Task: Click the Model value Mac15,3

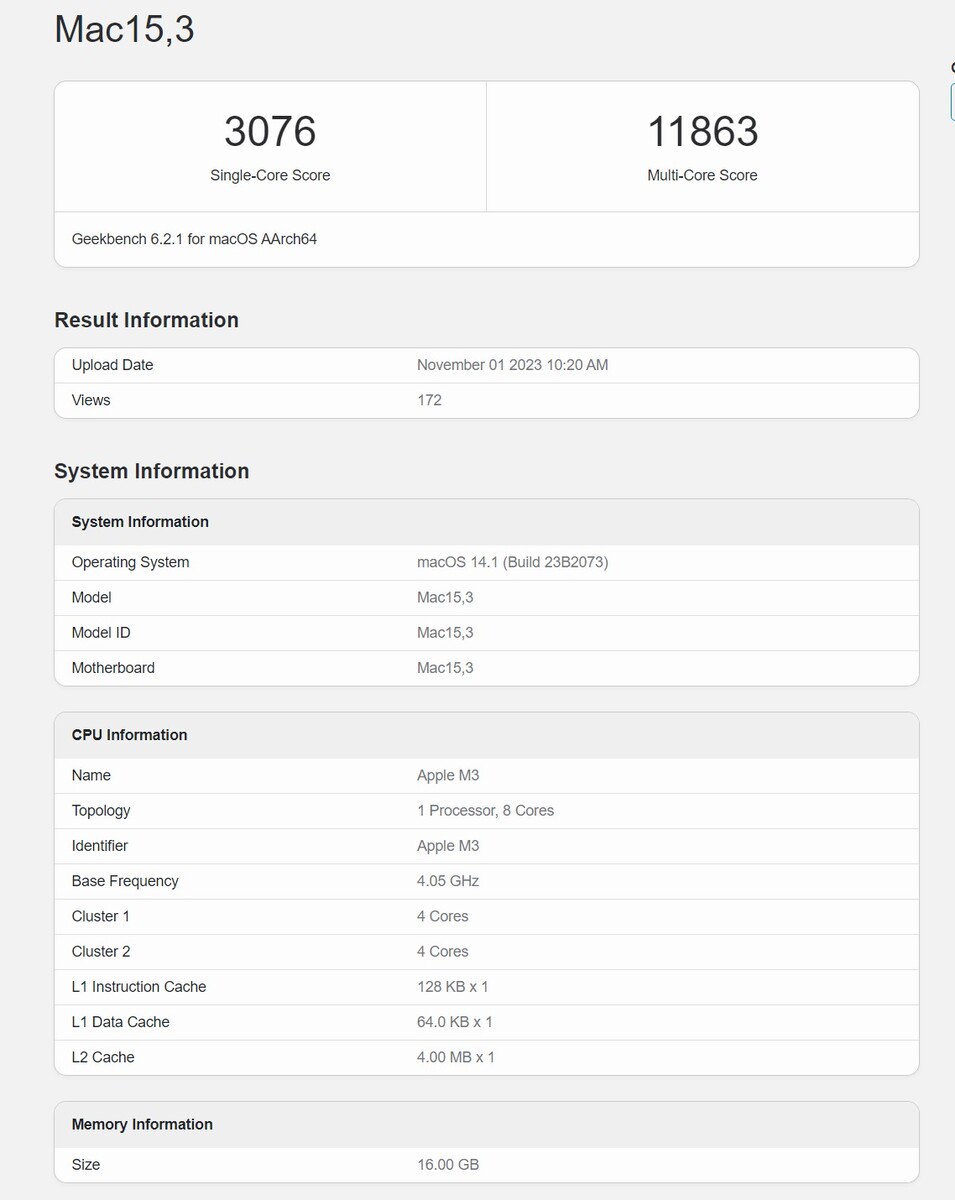Action: [446, 597]
